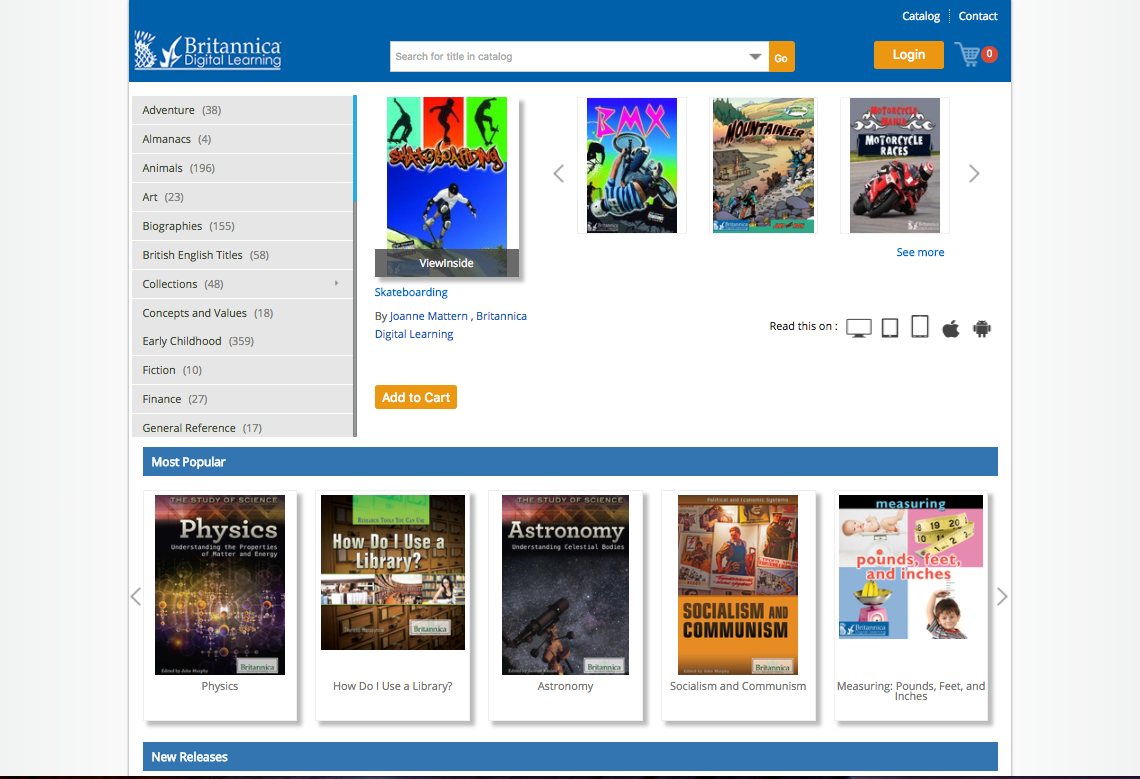The height and width of the screenshot is (779, 1140).
Task: Click the cart item count badge
Action: [990, 54]
